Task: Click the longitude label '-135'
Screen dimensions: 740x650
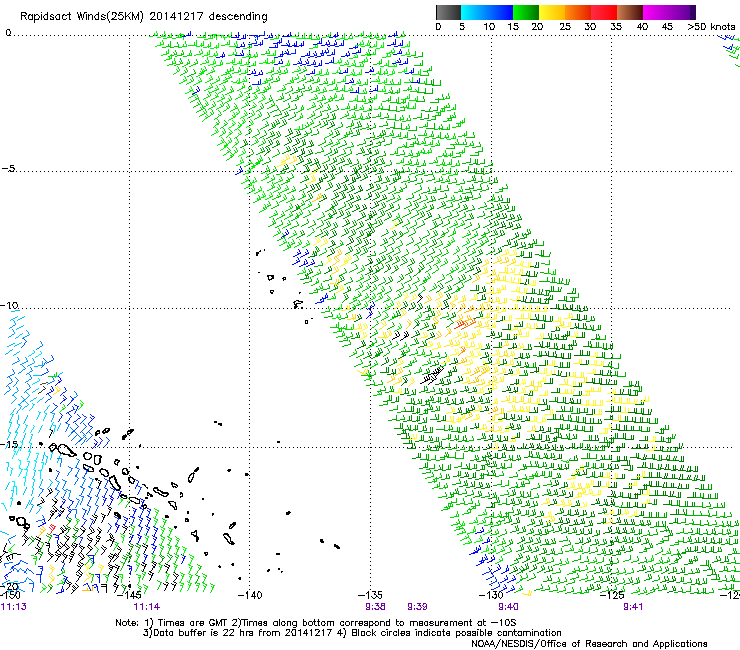Action: (370, 595)
